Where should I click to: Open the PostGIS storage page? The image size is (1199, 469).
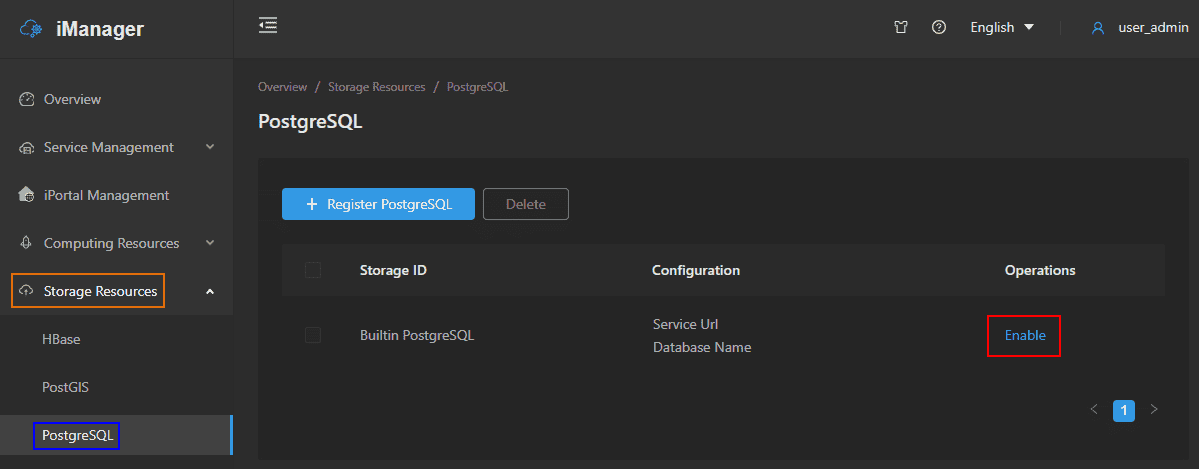click(x=66, y=387)
